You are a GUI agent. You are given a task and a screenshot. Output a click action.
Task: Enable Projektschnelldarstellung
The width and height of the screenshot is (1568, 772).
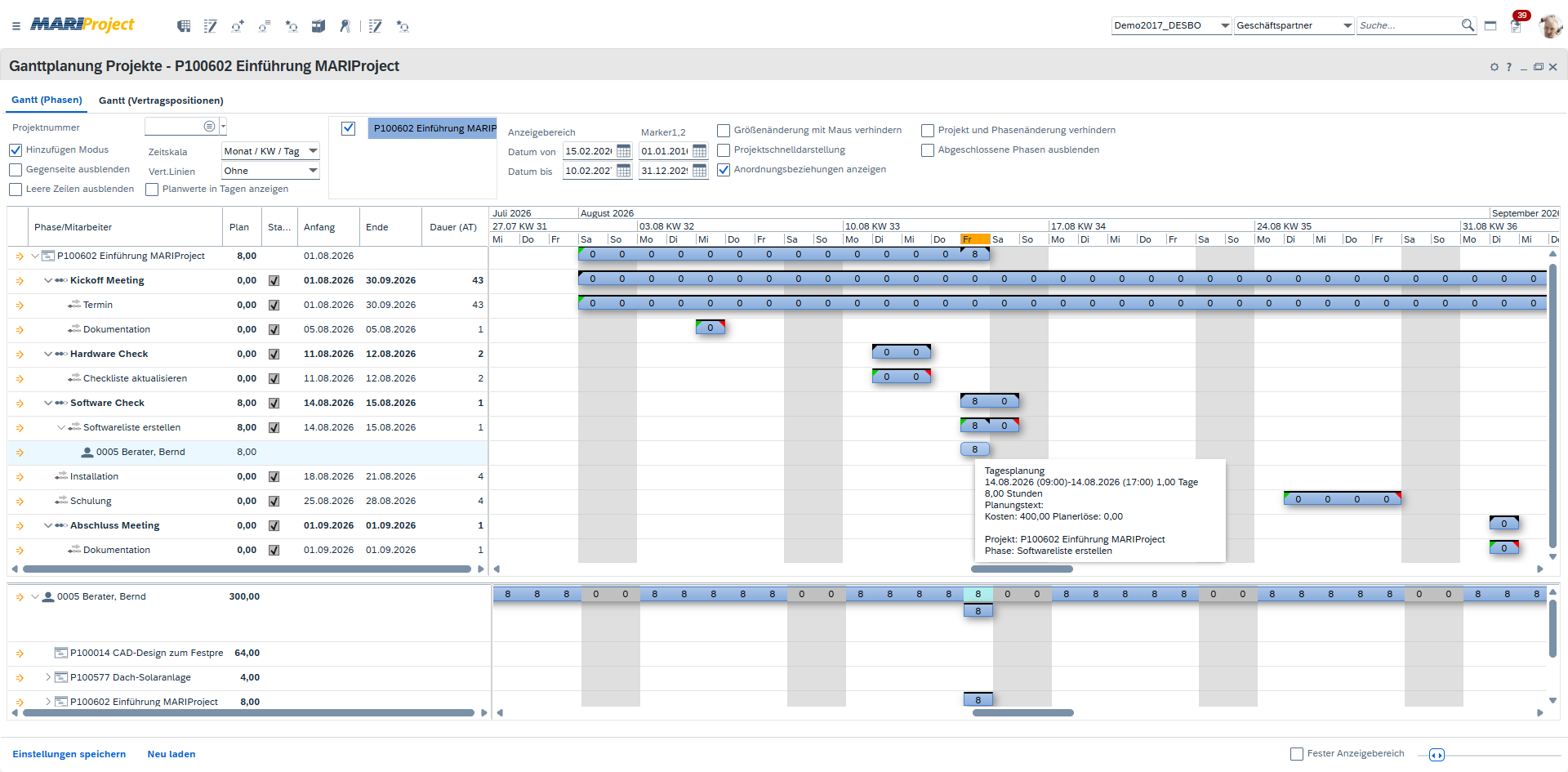724,150
